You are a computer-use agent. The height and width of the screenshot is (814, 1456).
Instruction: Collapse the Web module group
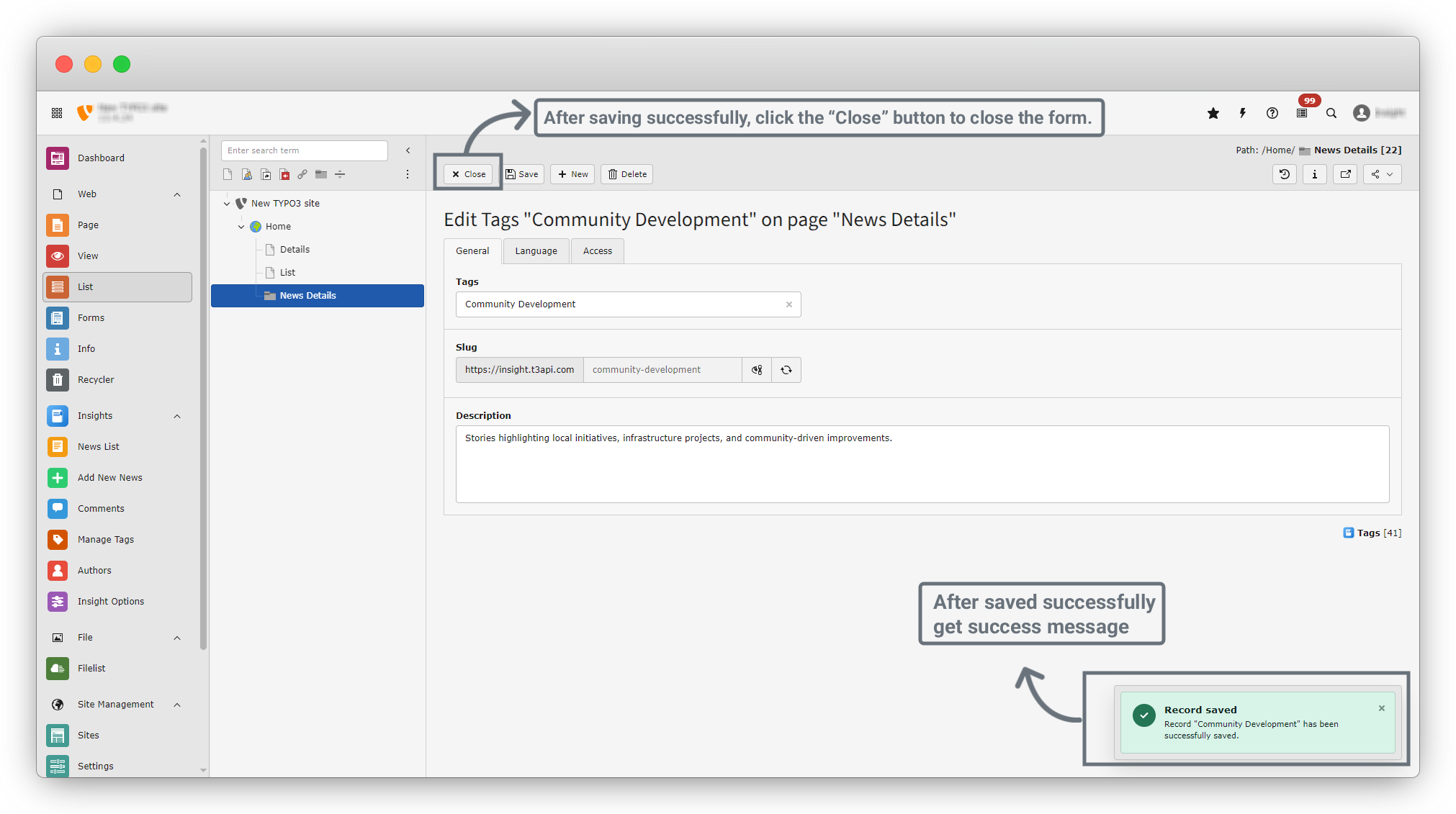click(177, 194)
